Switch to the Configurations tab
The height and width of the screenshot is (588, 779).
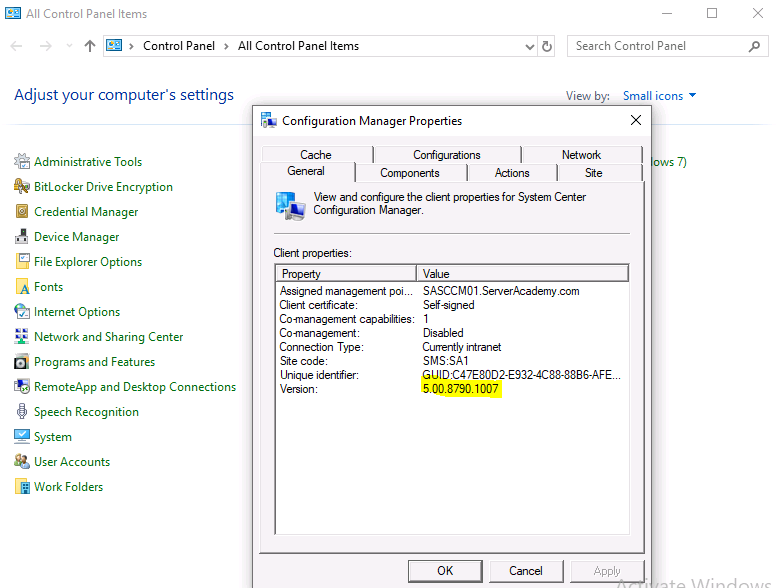447,155
